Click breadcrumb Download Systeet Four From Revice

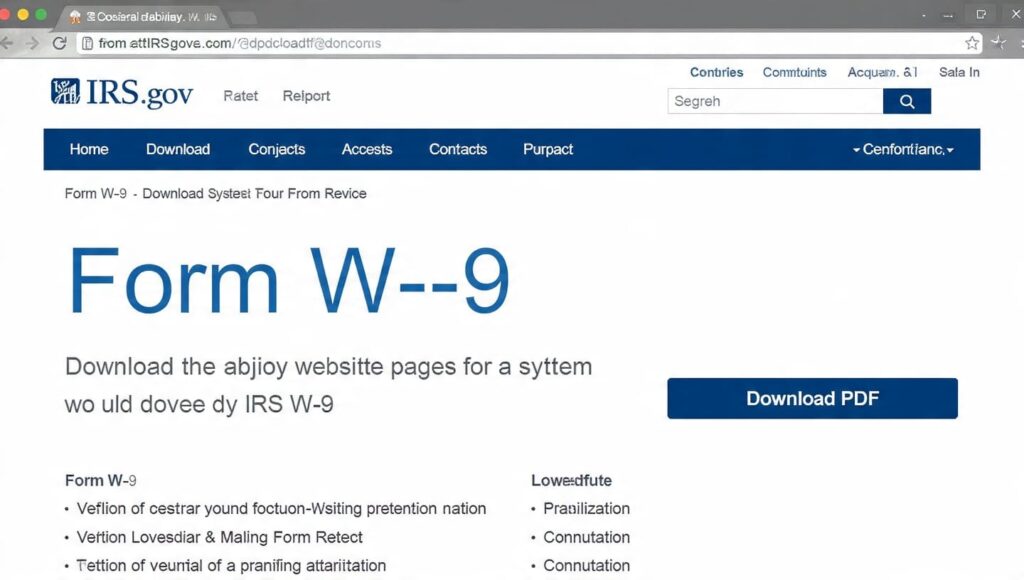[x=254, y=194]
